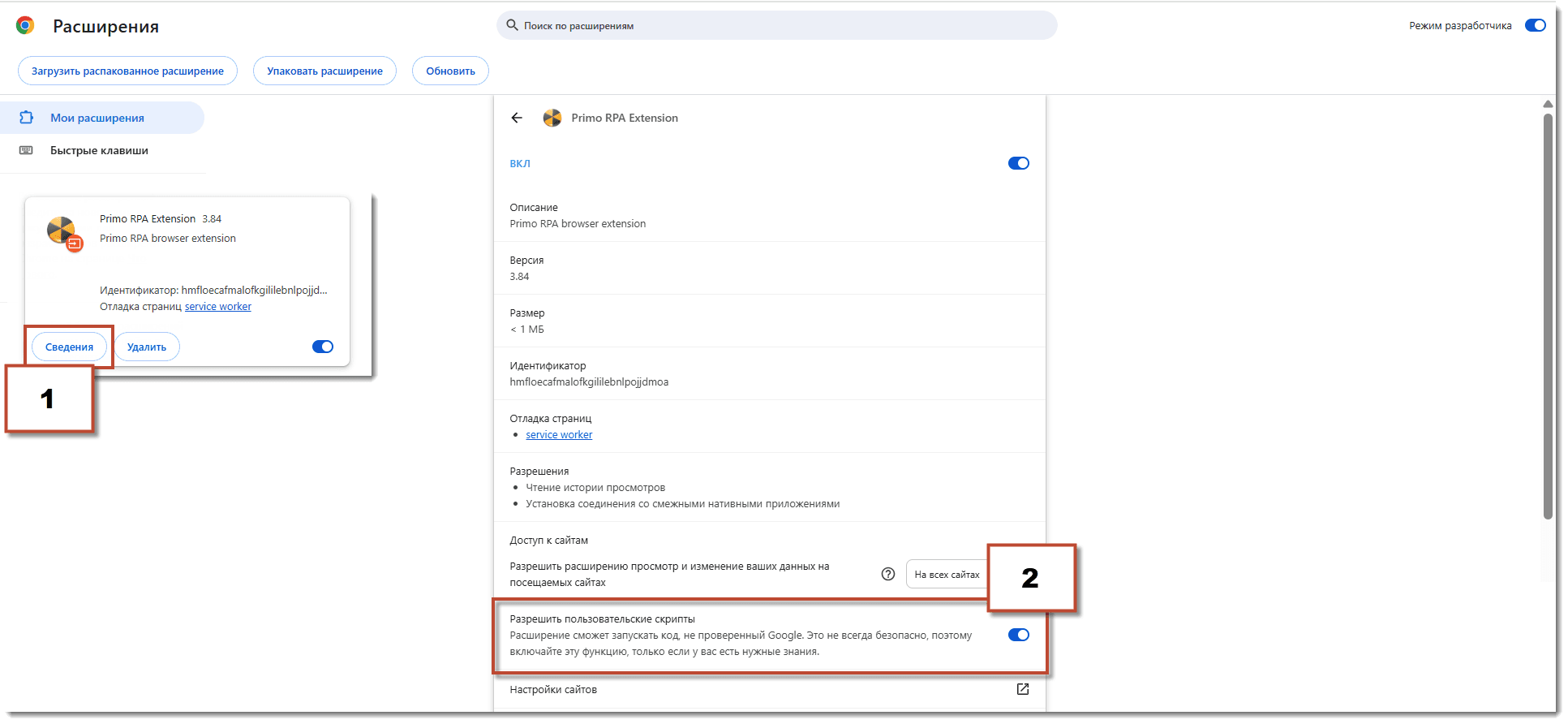Toggle Режим разработчика switch
This screenshot has height=724, width=1568.
click(x=1536, y=25)
